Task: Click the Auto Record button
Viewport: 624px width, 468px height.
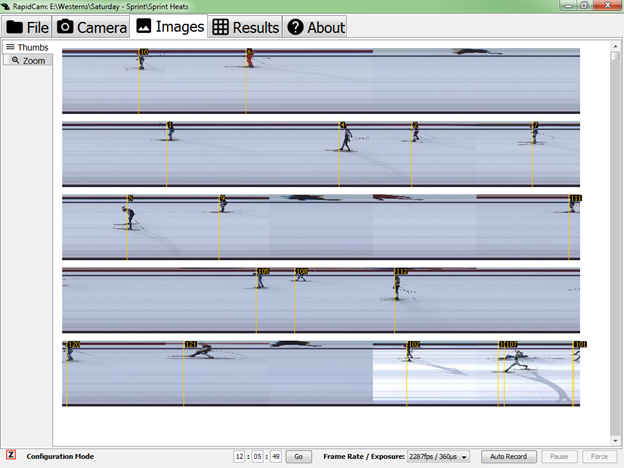Action: 508,457
